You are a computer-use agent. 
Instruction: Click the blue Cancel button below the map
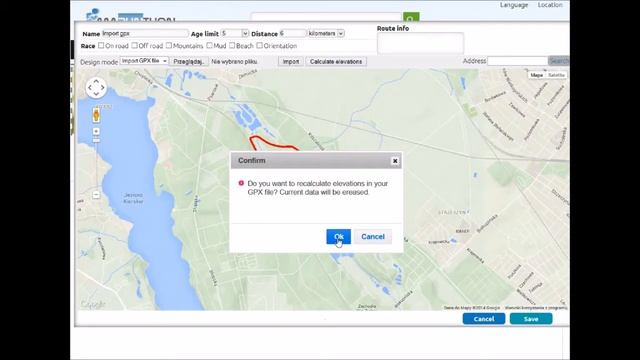(484, 319)
